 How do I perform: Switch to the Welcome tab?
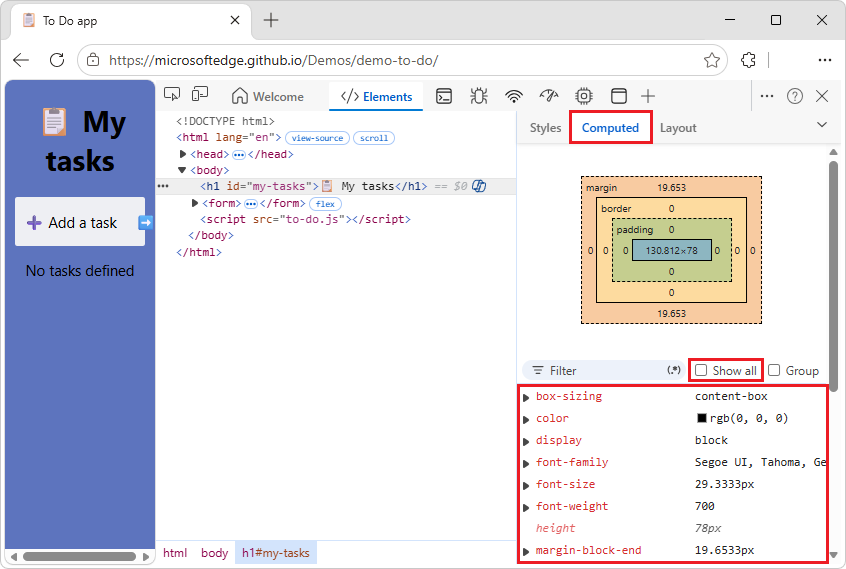[268, 97]
